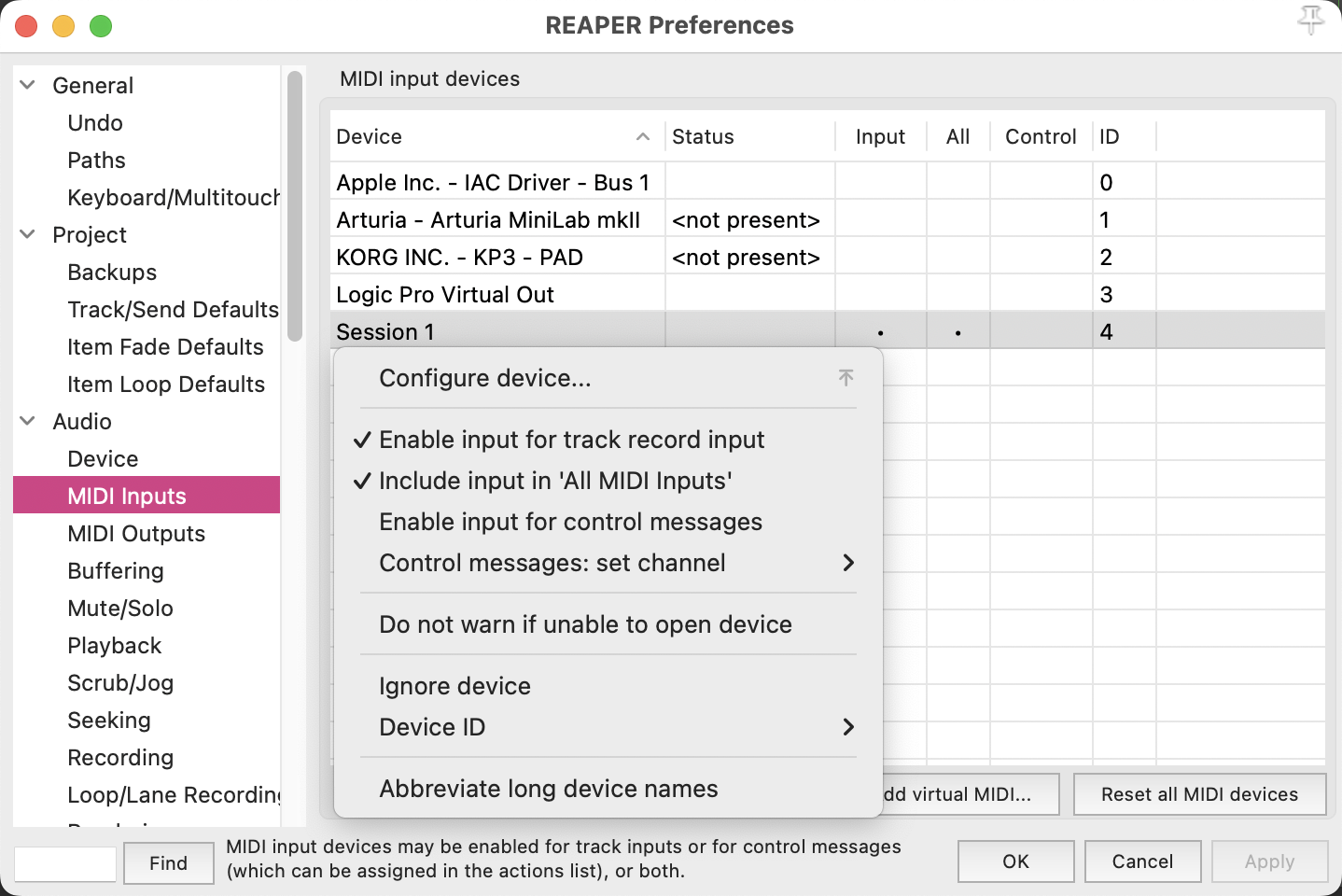Toggle Ignore device option

tap(608, 686)
